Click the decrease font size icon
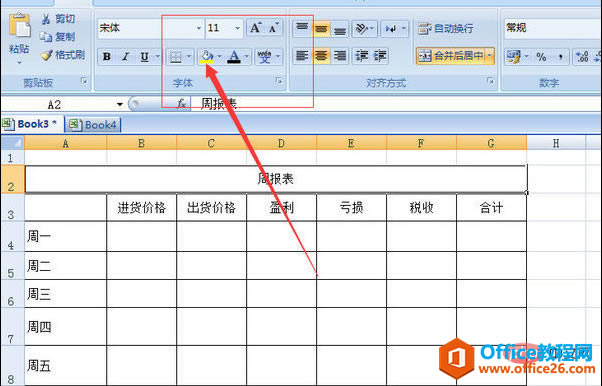The width and height of the screenshot is (602, 386). (274, 28)
